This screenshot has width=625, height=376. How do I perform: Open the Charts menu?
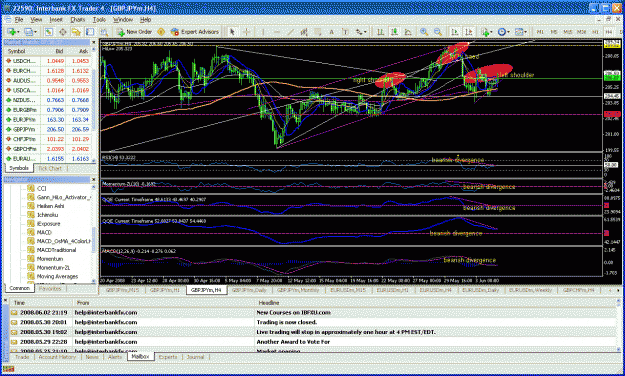(x=77, y=19)
